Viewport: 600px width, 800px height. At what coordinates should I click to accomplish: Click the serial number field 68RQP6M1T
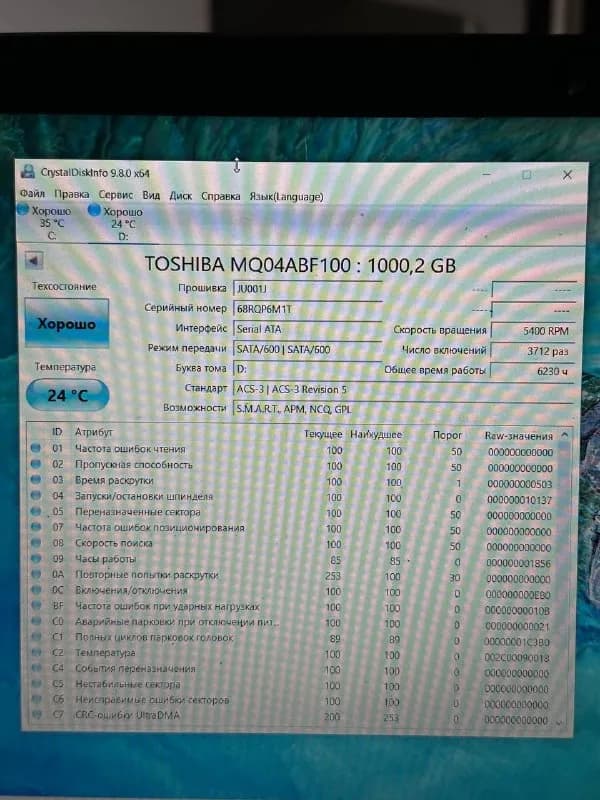pos(308,309)
